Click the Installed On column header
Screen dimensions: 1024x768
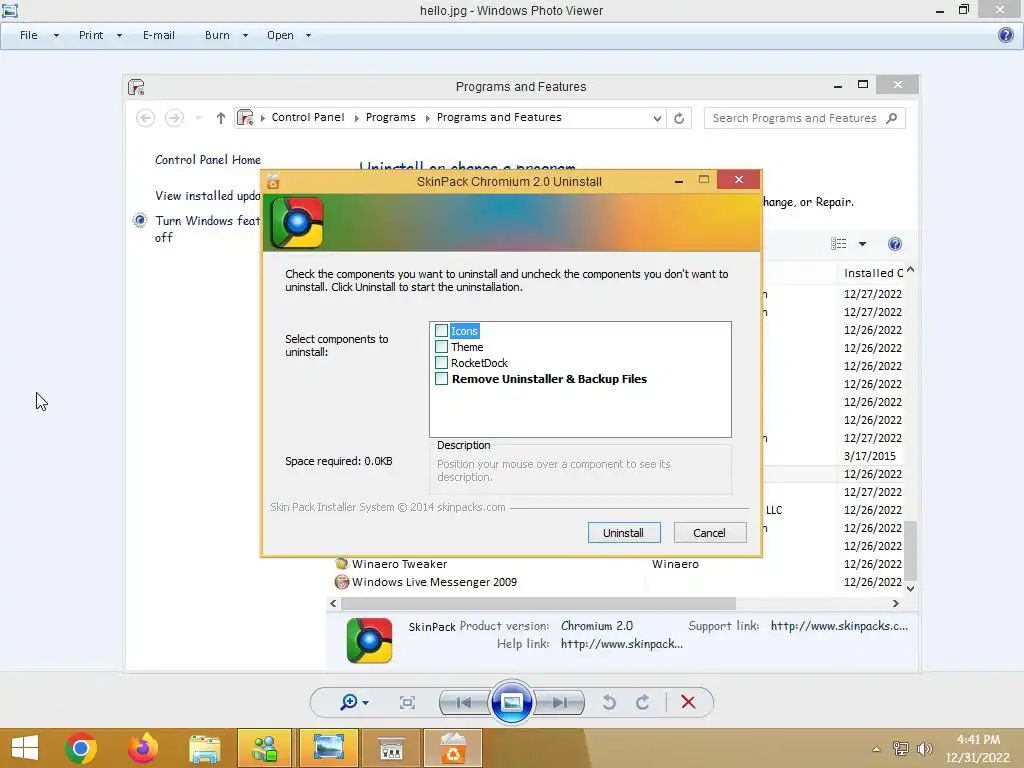[x=872, y=273]
